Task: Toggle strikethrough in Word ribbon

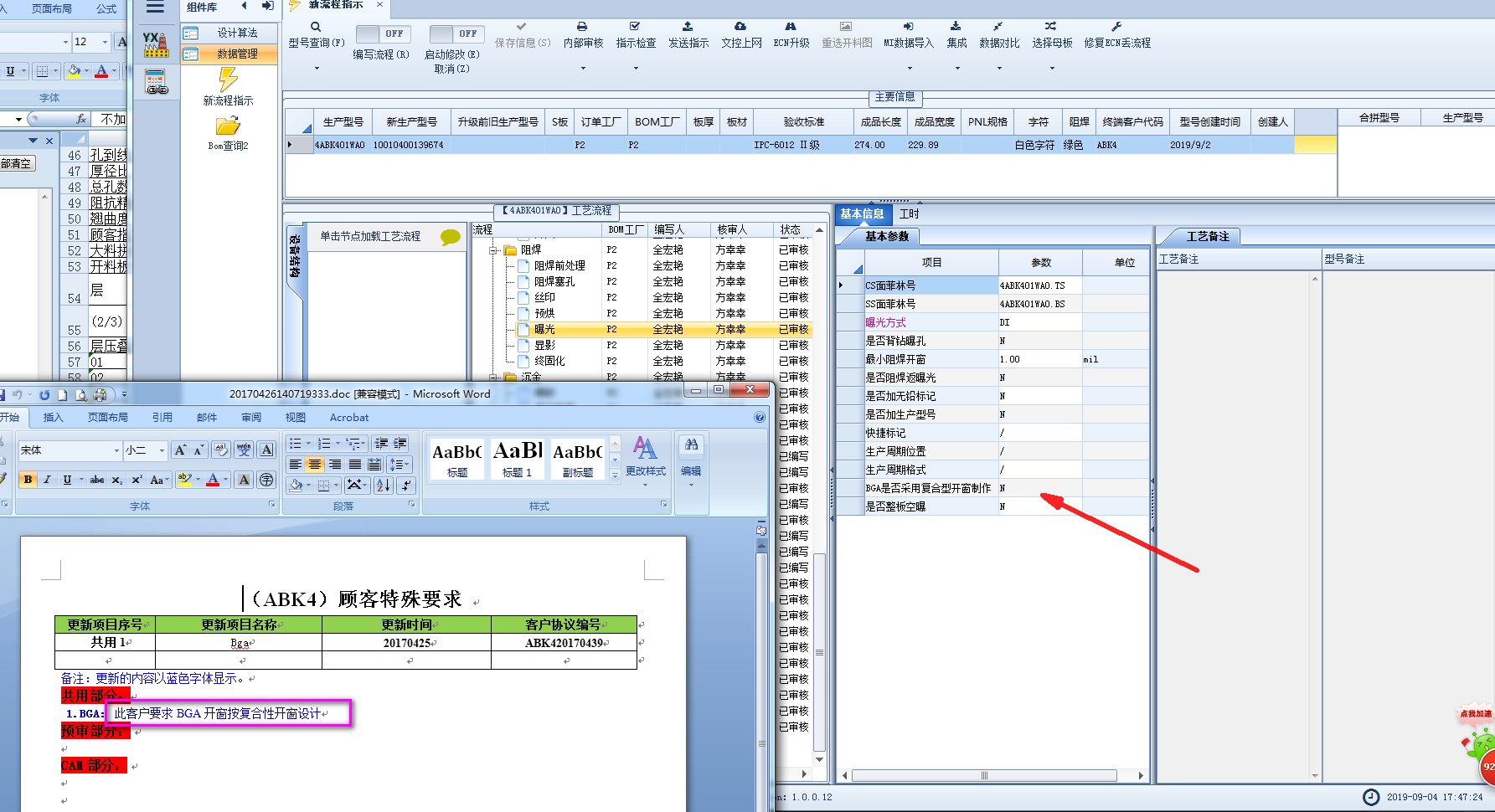Action: click(x=97, y=480)
